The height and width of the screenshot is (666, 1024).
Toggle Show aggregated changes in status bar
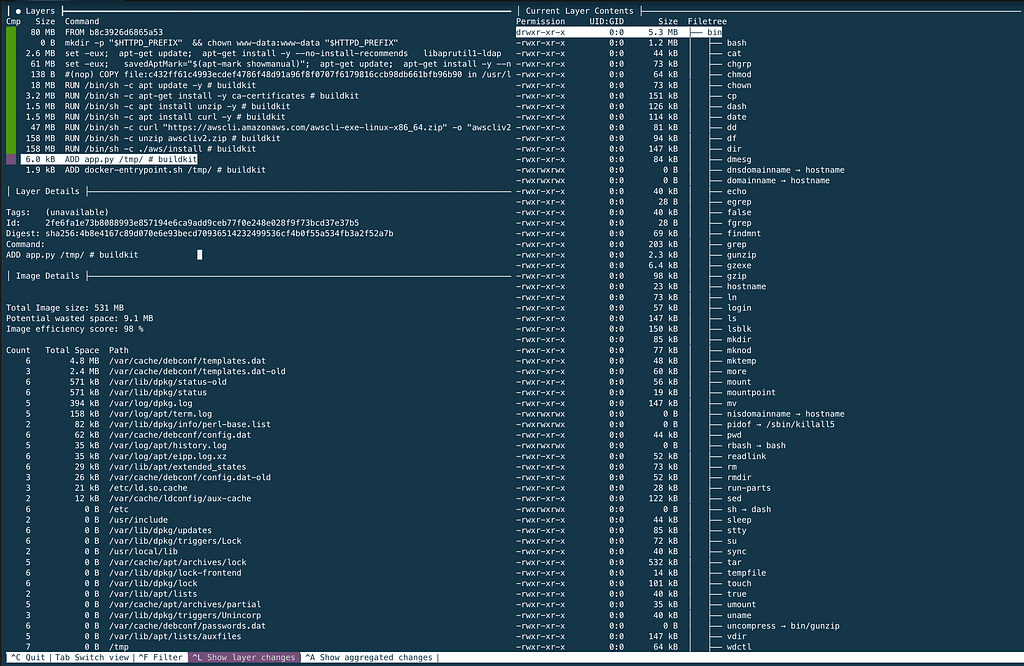[x=370, y=657]
